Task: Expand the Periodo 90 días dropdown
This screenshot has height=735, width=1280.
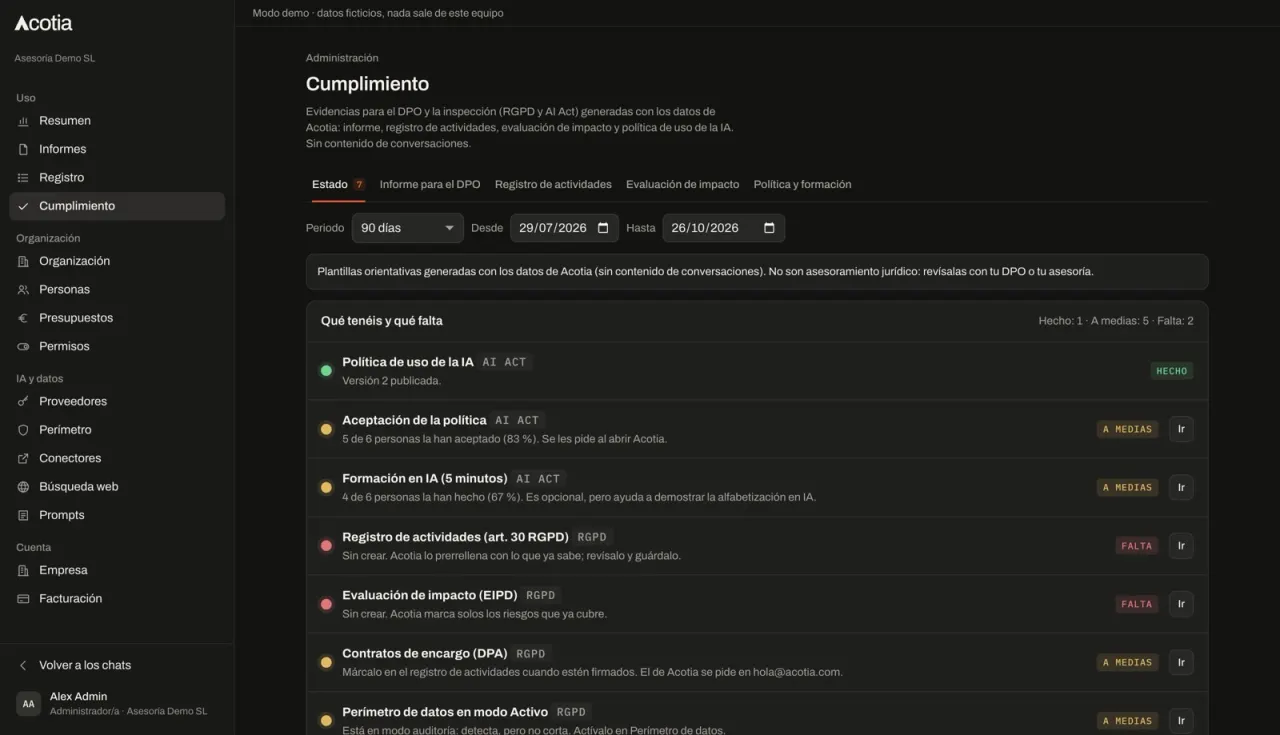Action: click(x=408, y=228)
